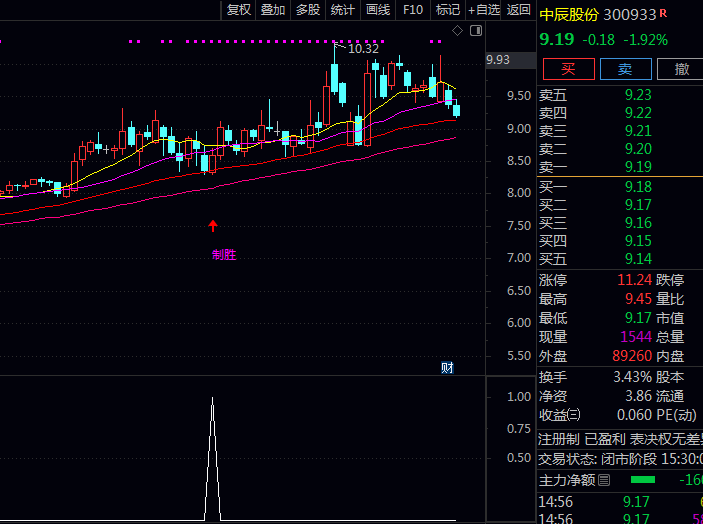Click the 收益(三) value 0.060
This screenshot has width=703, height=524.
[x=634, y=415]
